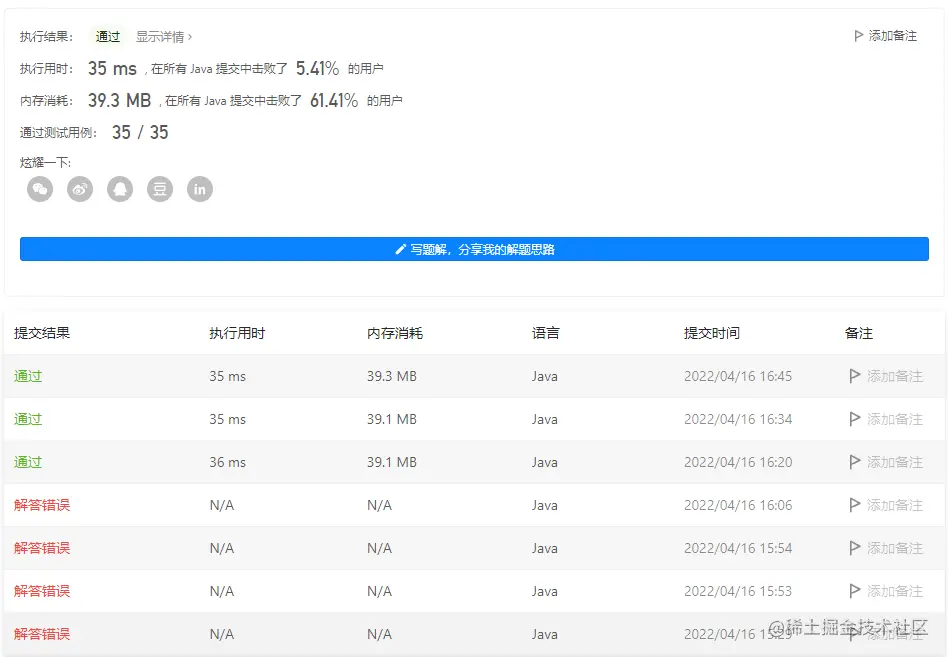Click the 2022/04/16 16:20 timestamp
This screenshot has height=657, width=948.
[x=738, y=462]
